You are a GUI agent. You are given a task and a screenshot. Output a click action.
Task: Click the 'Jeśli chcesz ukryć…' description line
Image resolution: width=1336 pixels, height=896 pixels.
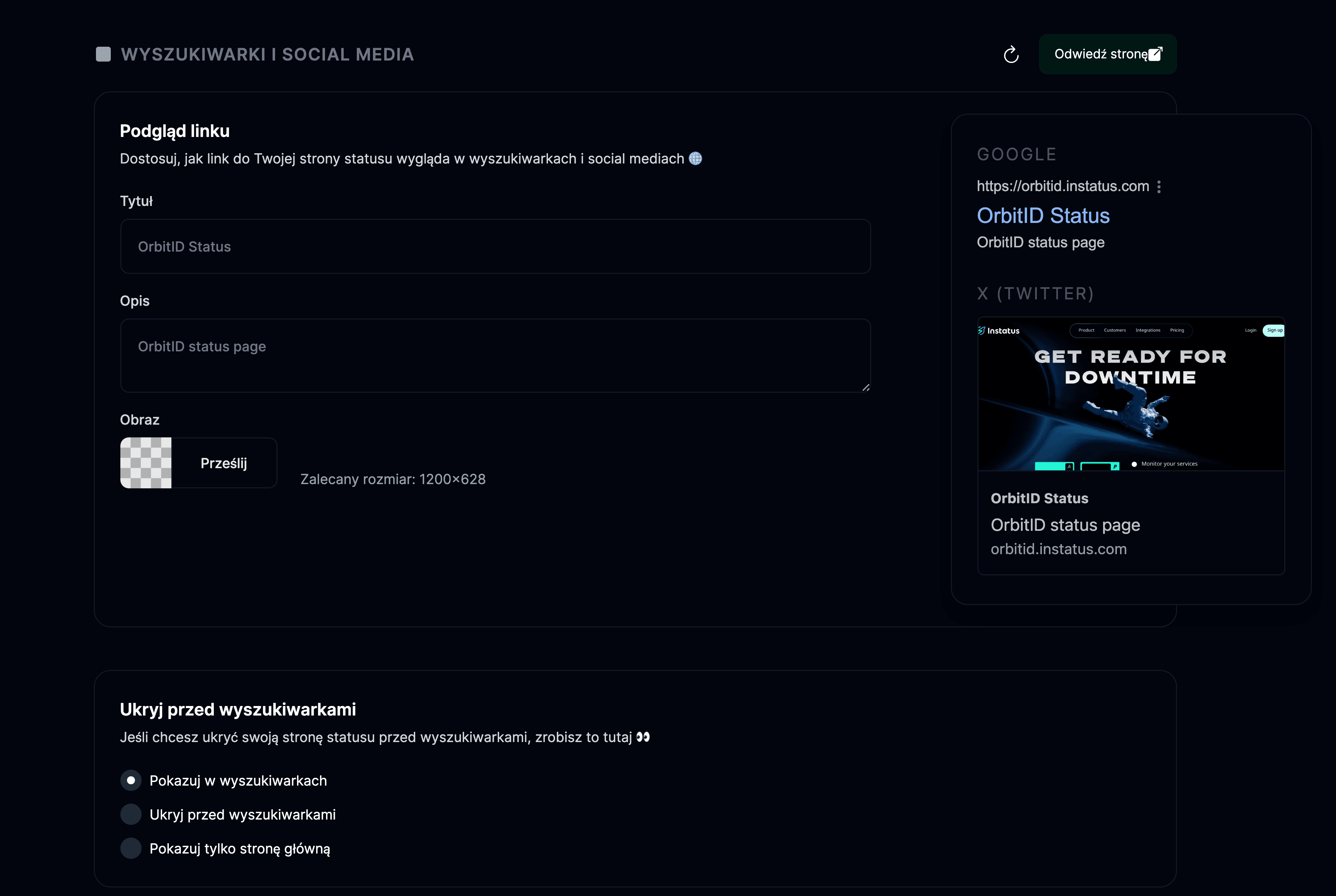point(385,737)
